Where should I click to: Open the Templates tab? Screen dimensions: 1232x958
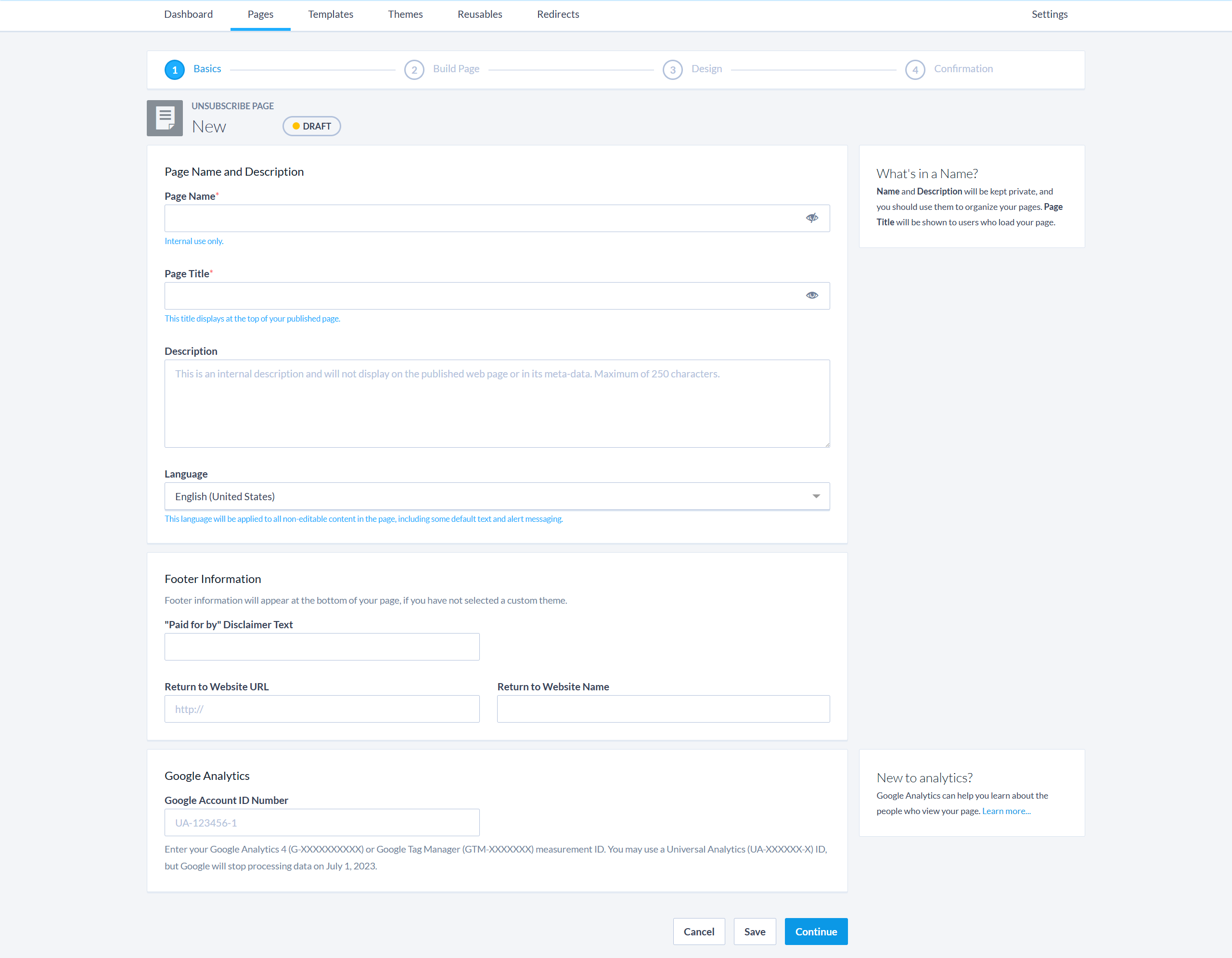331,14
